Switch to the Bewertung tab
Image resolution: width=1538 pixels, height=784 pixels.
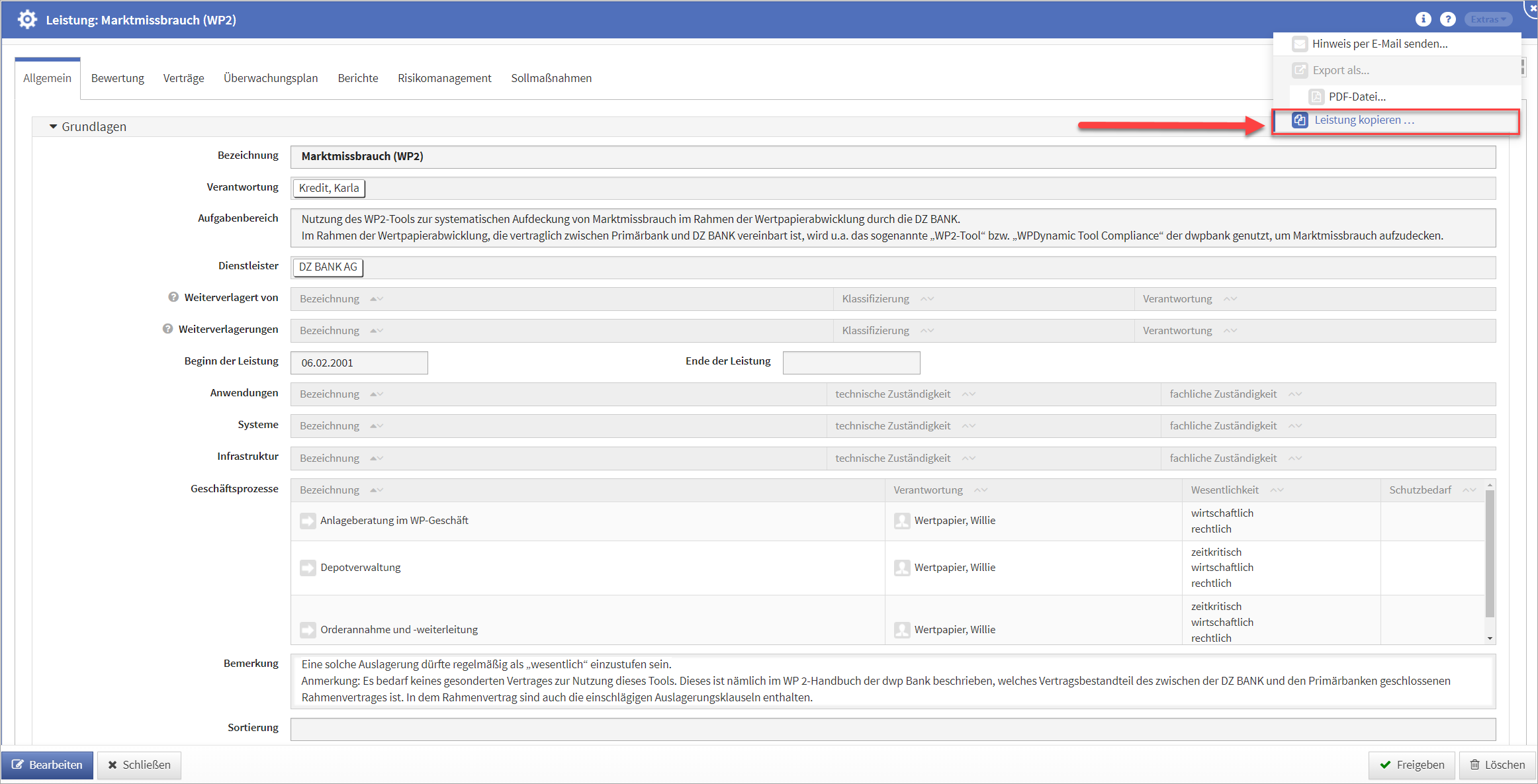click(117, 78)
